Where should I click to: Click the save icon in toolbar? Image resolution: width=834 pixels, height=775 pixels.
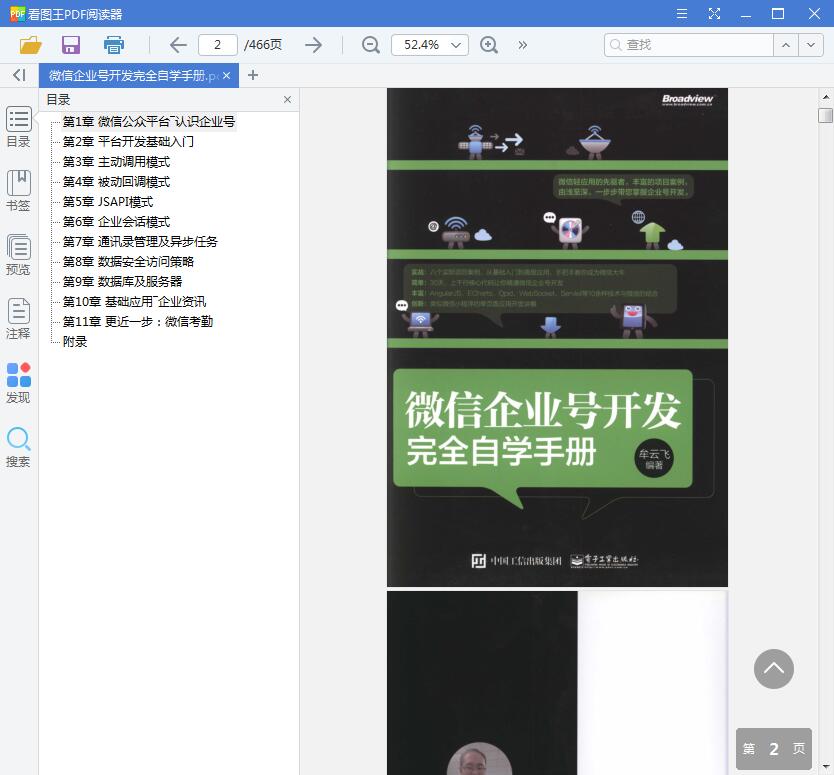coord(71,45)
